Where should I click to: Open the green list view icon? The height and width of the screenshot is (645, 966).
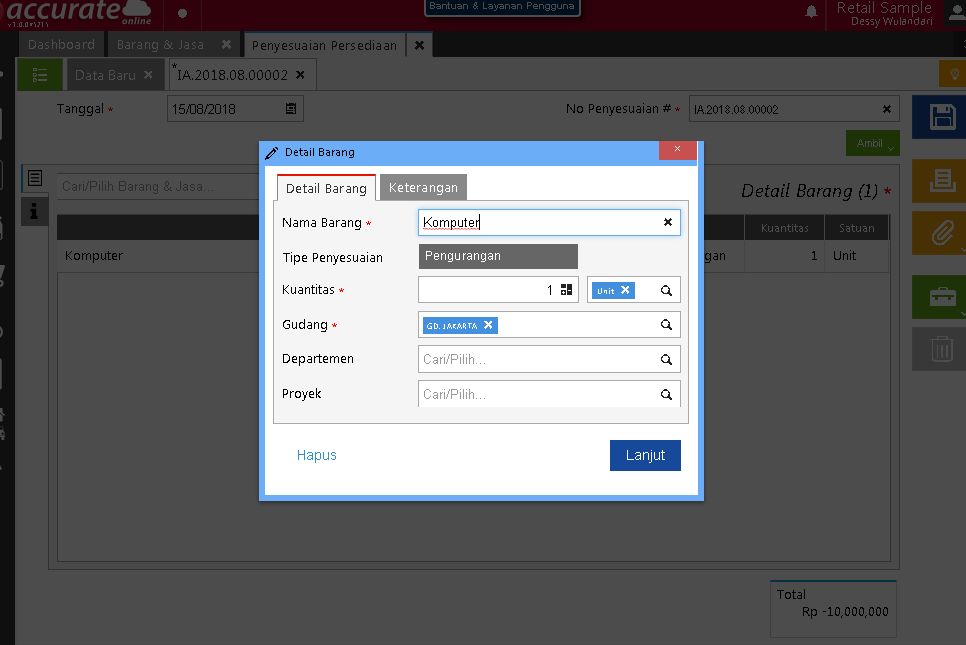(40, 75)
